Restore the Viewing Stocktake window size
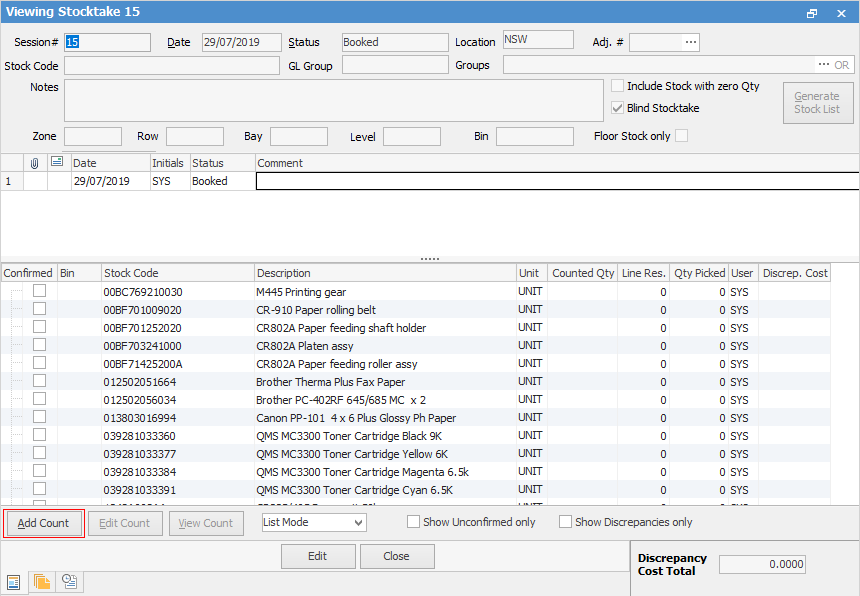The height and width of the screenshot is (596, 860). 812,13
